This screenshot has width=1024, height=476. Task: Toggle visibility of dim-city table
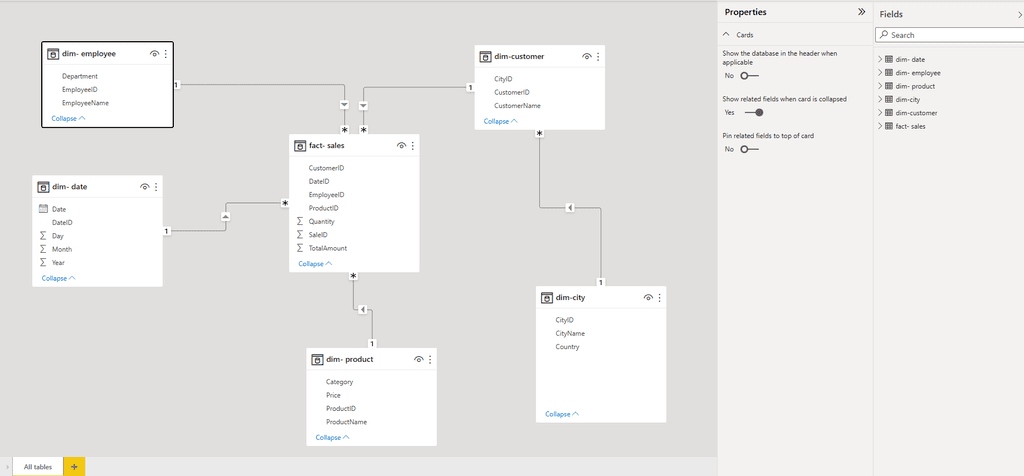coord(648,298)
